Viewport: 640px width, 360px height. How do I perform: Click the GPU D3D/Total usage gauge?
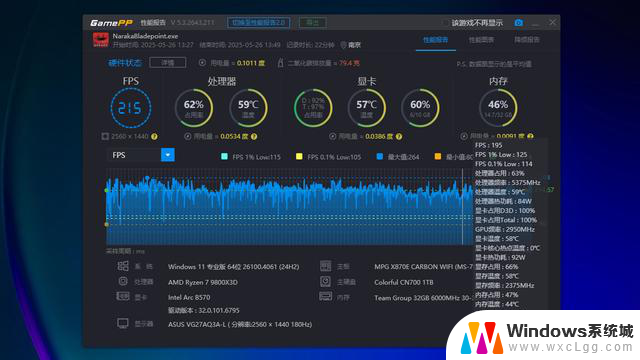[313, 108]
